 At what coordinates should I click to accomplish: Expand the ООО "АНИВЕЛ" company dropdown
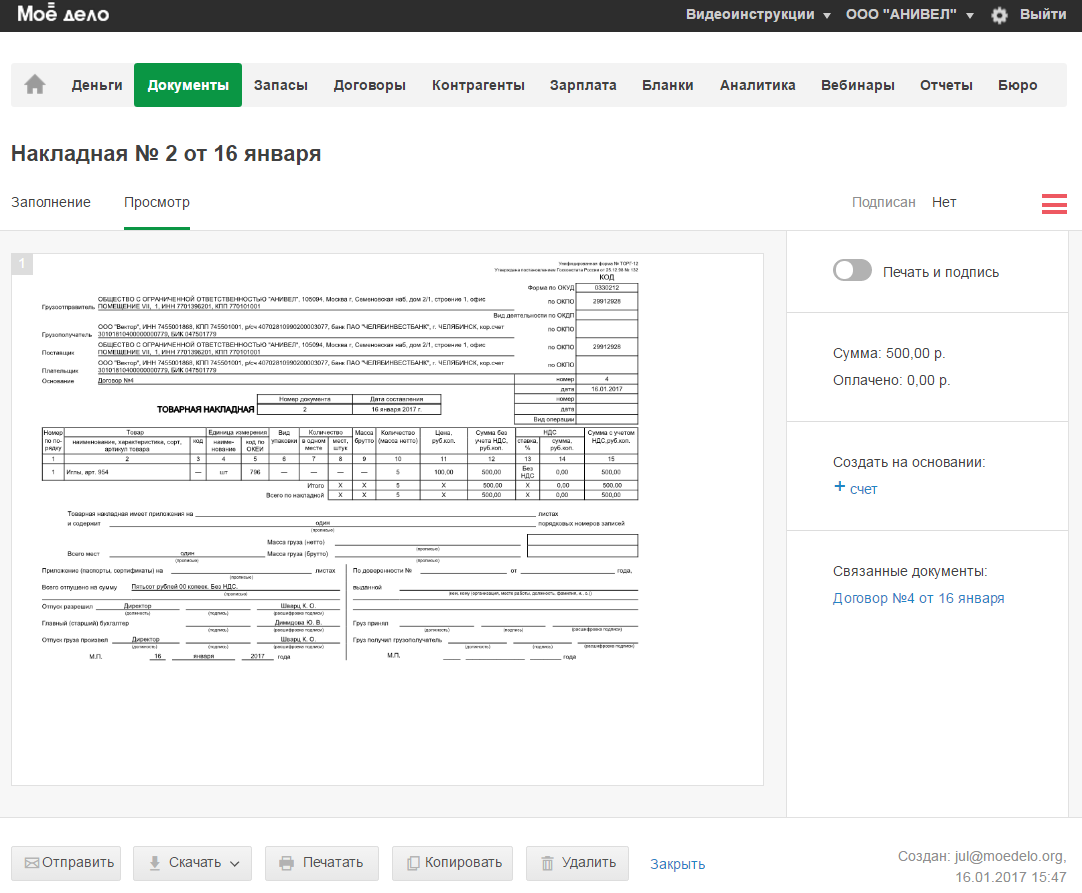[908, 15]
